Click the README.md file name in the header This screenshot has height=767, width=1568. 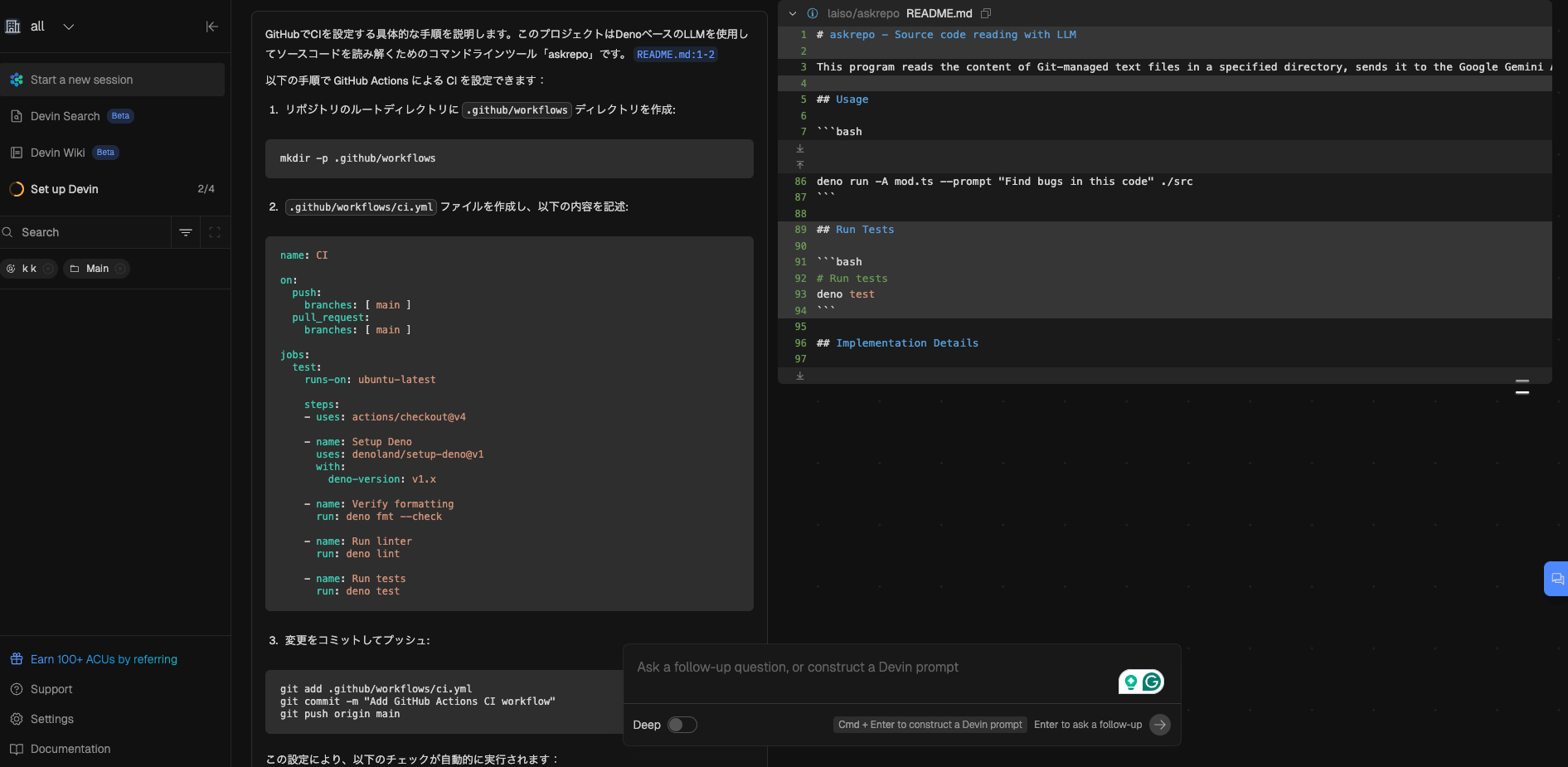tap(939, 13)
